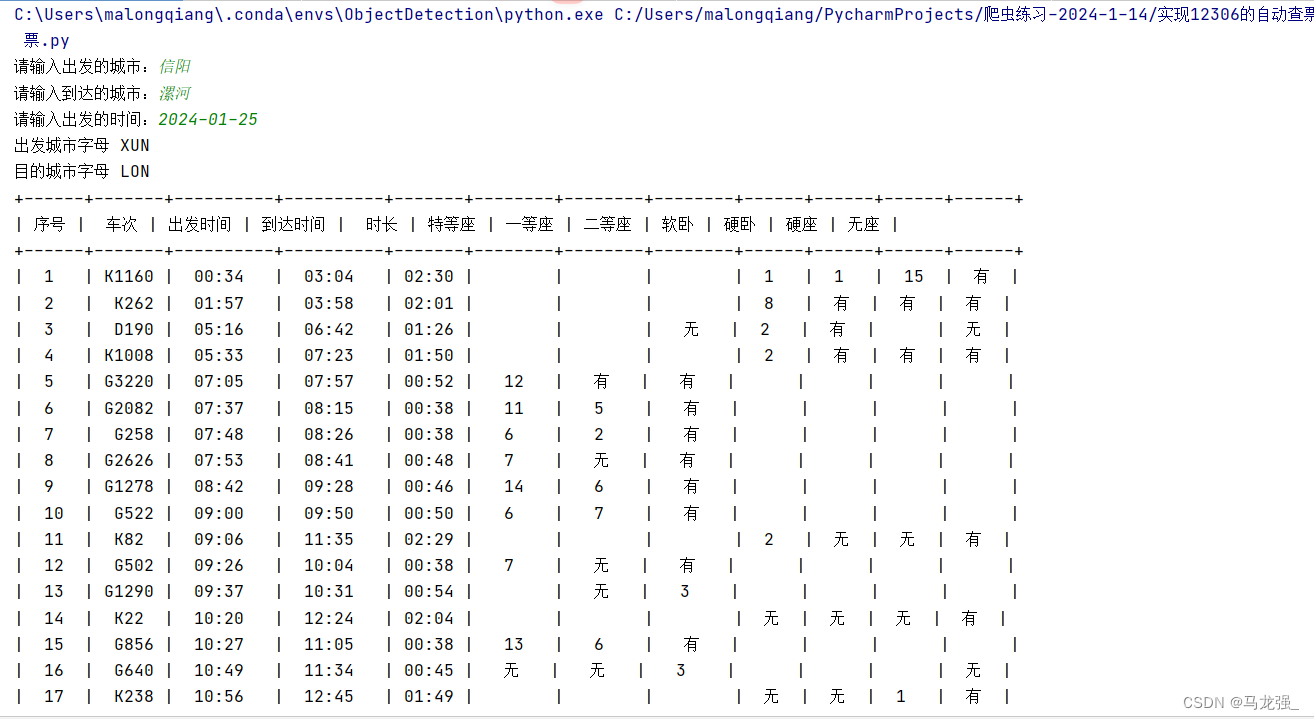Click the 车次 column header

(x=121, y=225)
